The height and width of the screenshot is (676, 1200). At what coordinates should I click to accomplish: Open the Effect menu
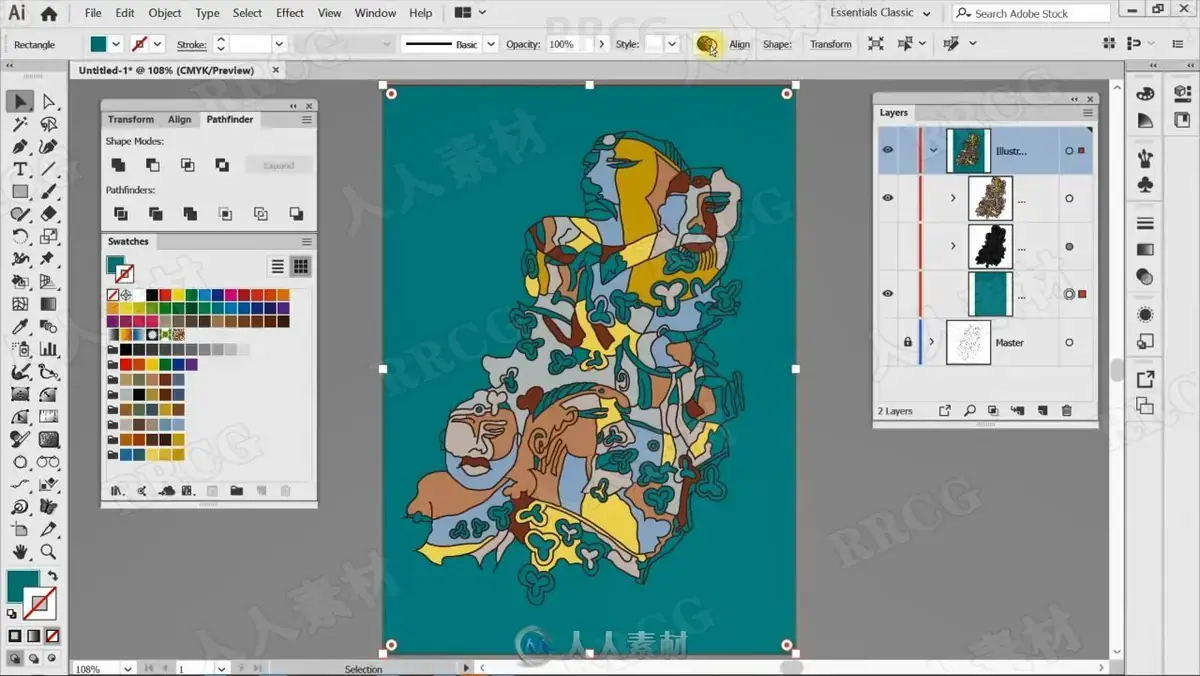pos(290,13)
